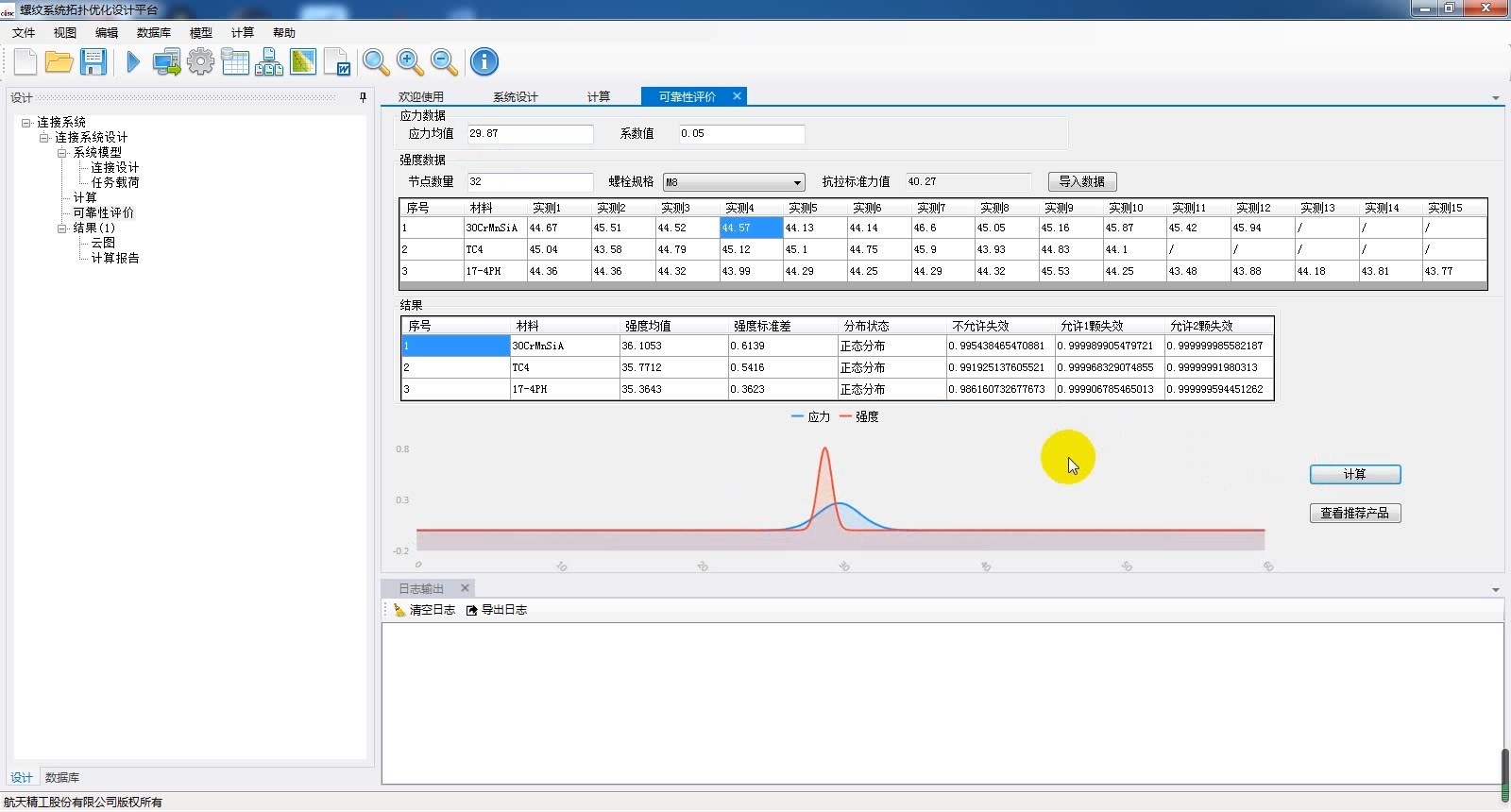Viewport: 1511px width, 812px height.
Task: Open the log panel dropdown arrow
Action: click(x=1495, y=590)
